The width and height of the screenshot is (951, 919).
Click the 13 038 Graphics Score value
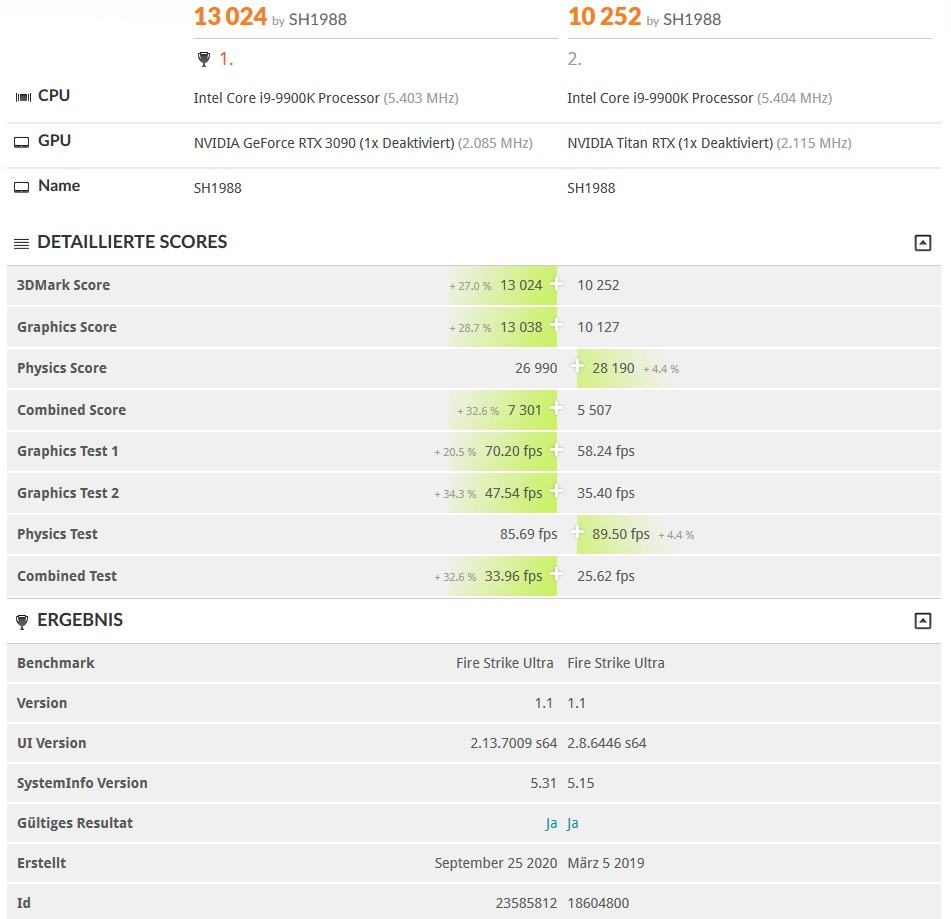click(x=521, y=327)
